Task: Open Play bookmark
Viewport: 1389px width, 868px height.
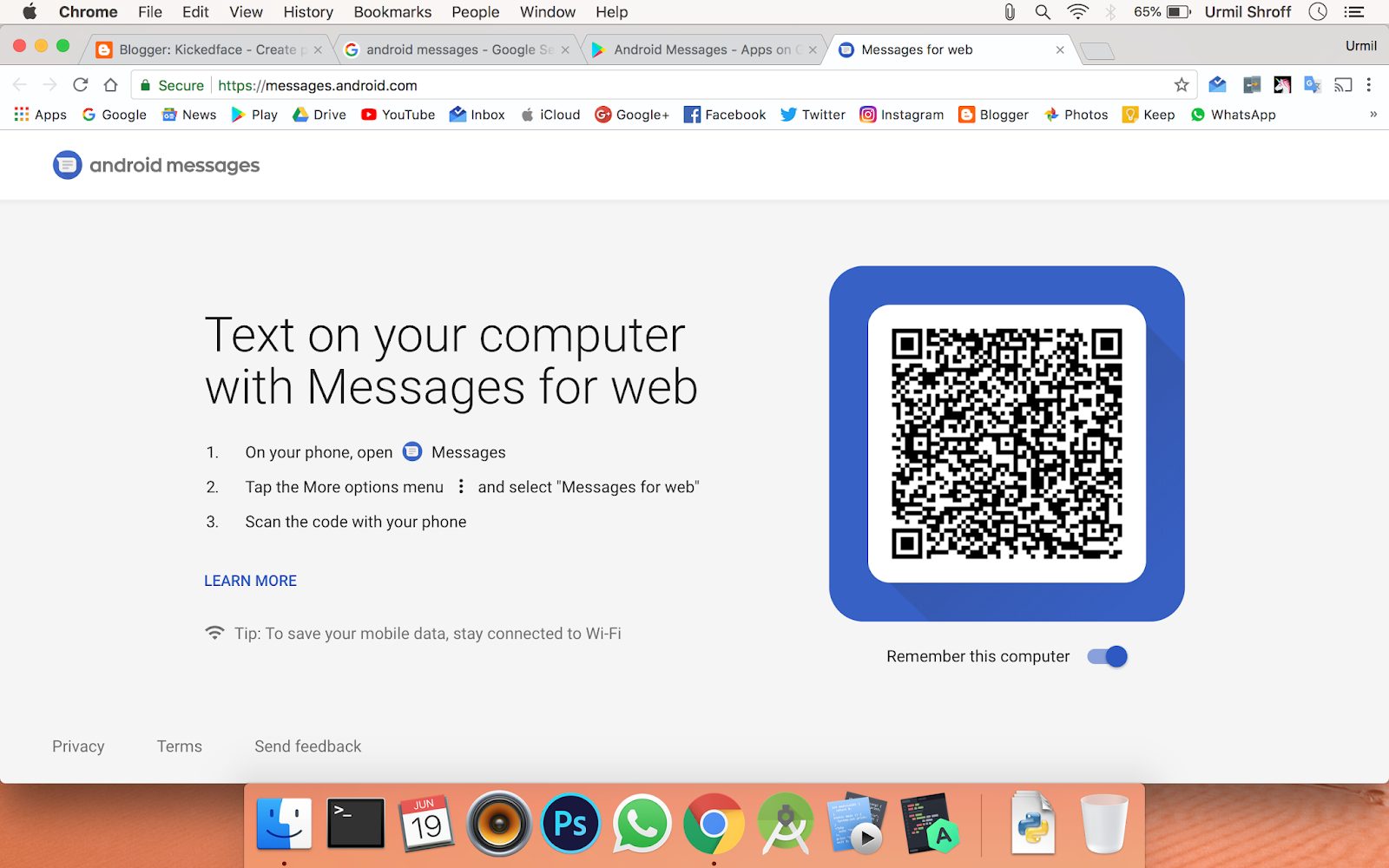Action: (x=254, y=115)
